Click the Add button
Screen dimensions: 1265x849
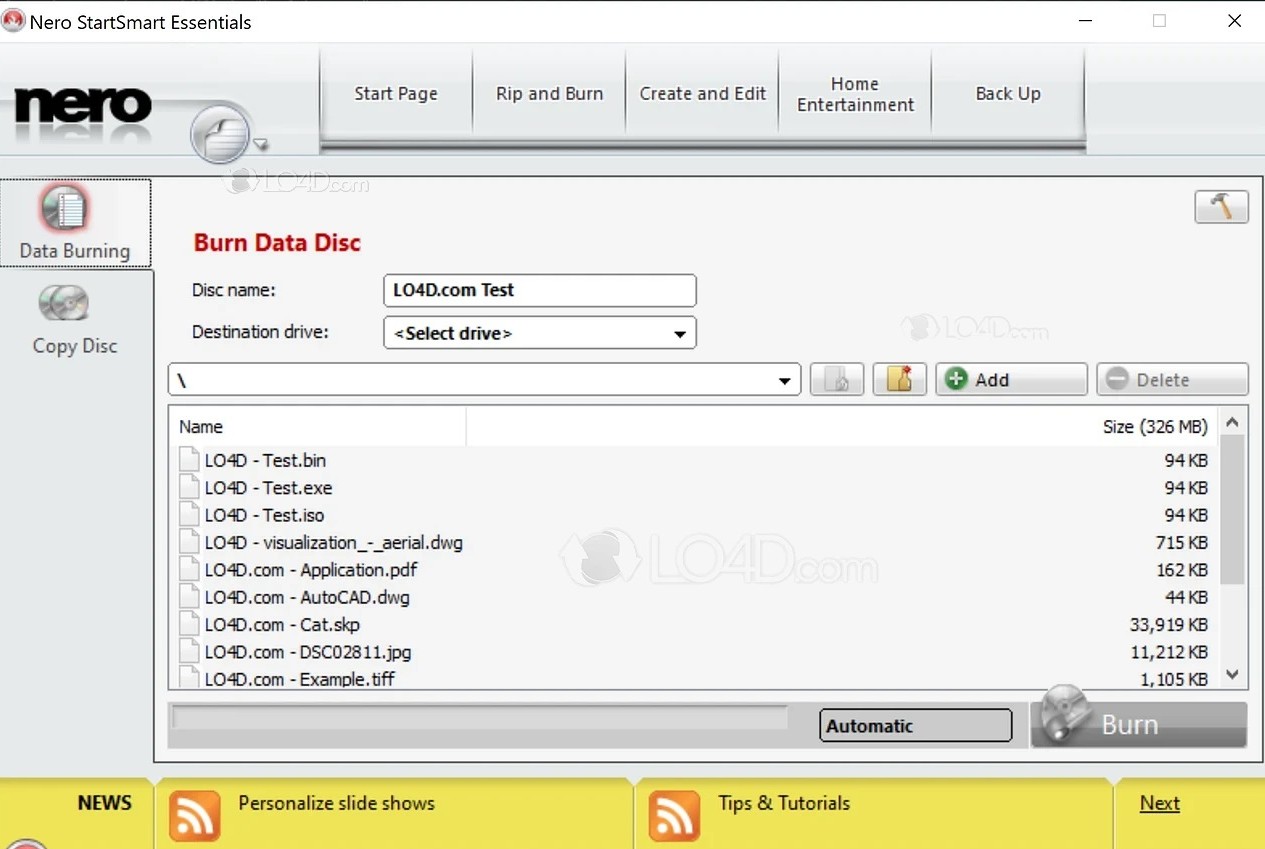(x=1010, y=379)
